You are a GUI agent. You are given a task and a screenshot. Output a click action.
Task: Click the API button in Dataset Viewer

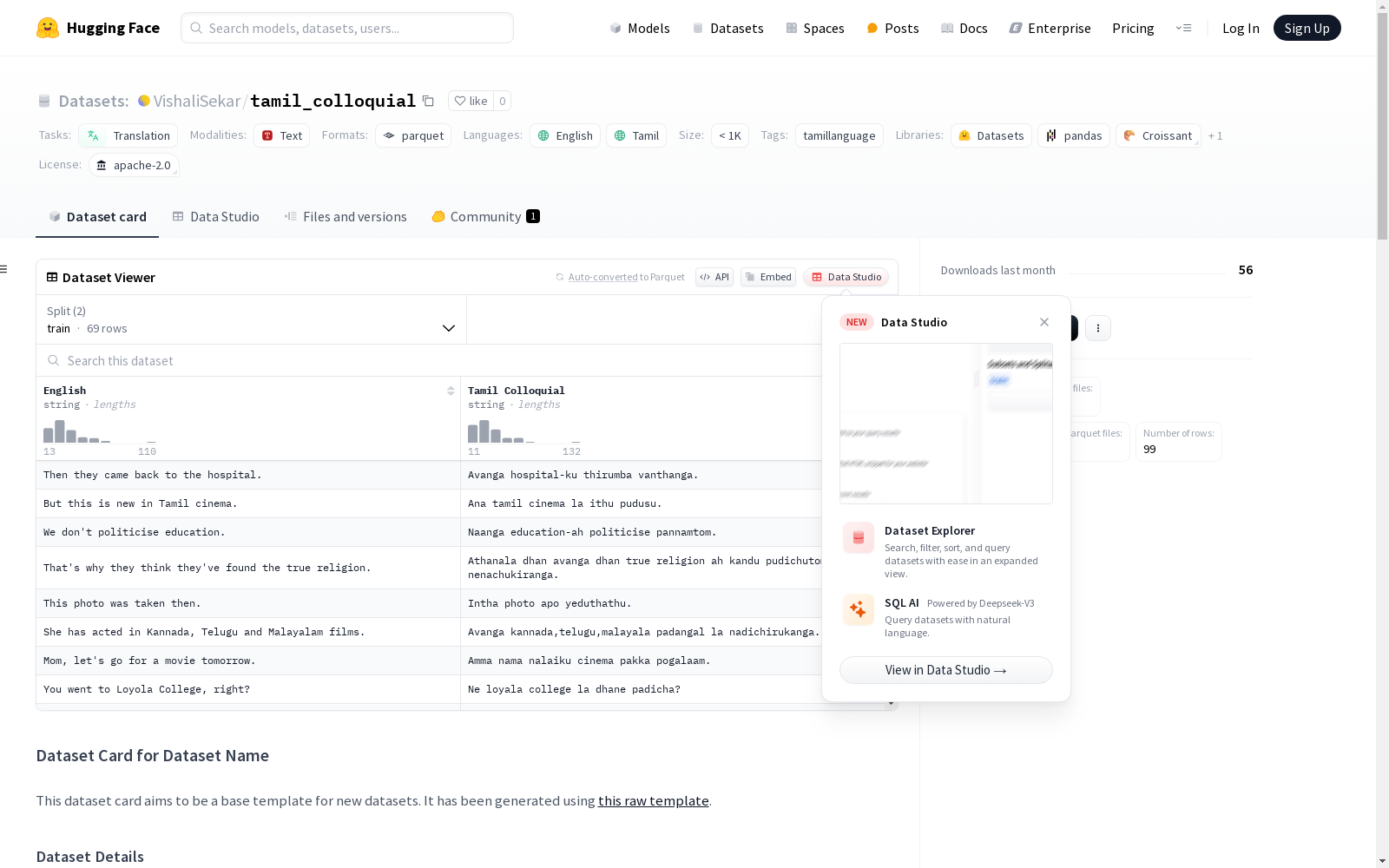(714, 277)
